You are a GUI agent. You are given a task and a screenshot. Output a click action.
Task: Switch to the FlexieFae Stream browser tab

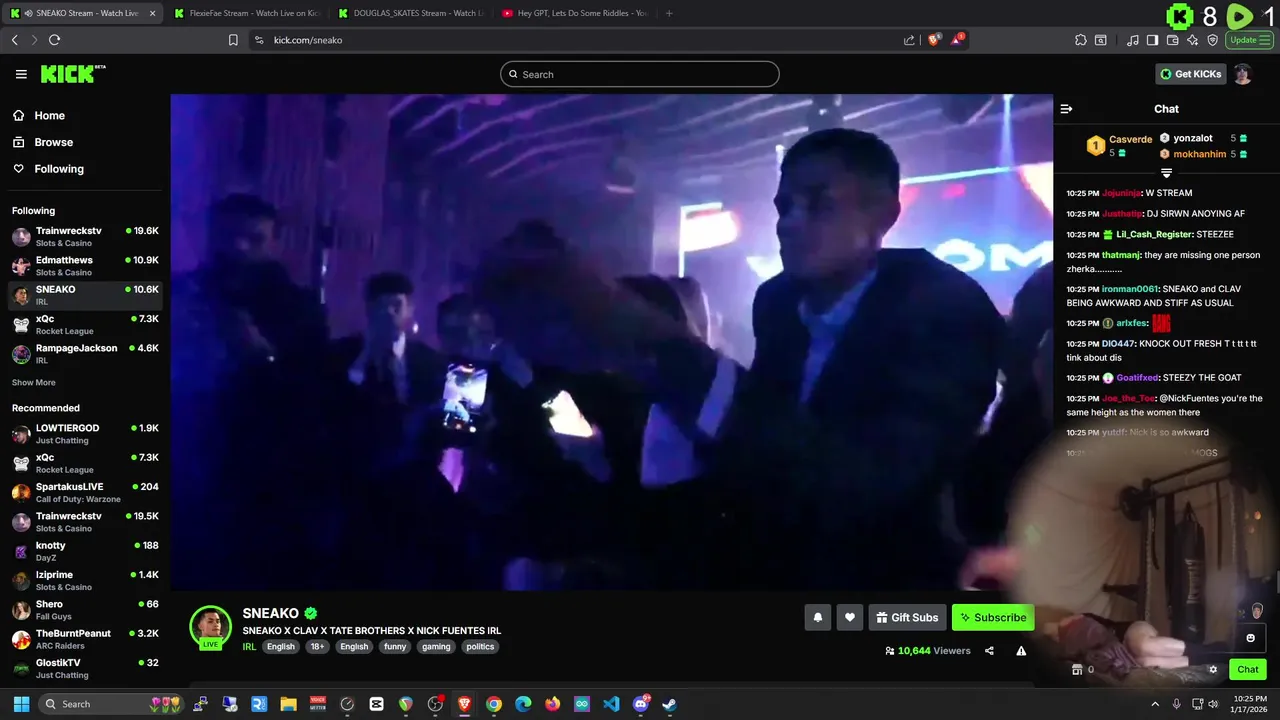point(246,13)
